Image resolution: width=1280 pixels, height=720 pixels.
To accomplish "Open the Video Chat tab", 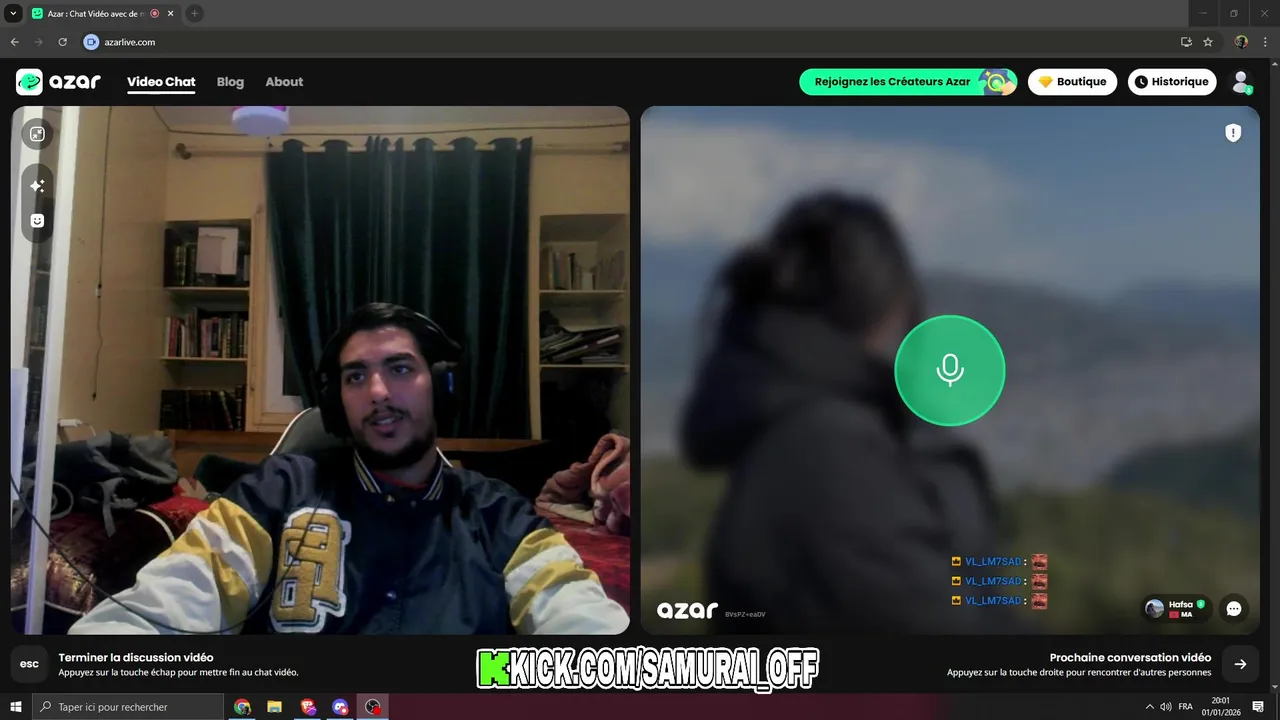I will [x=161, y=82].
